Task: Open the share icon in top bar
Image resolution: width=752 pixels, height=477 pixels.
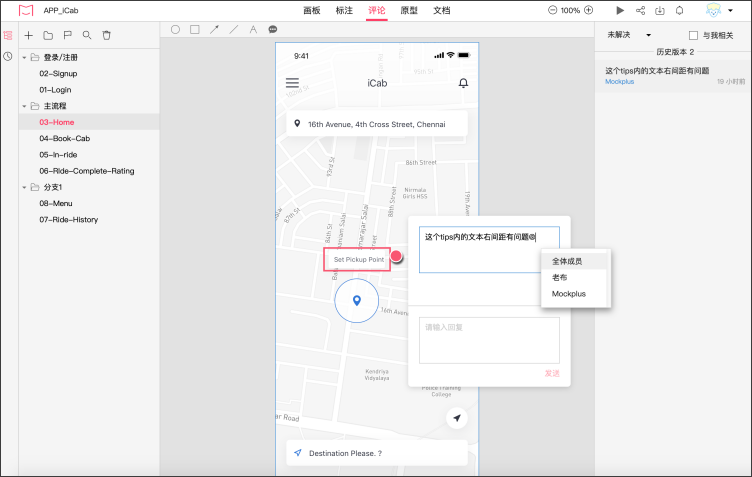Action: (640, 10)
